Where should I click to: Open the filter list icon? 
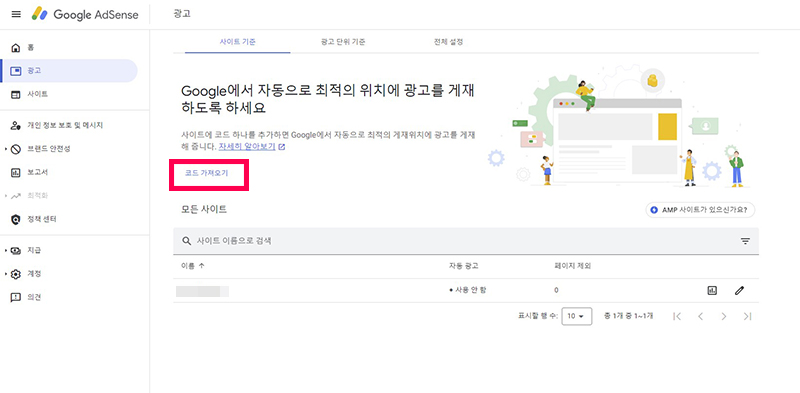point(745,241)
